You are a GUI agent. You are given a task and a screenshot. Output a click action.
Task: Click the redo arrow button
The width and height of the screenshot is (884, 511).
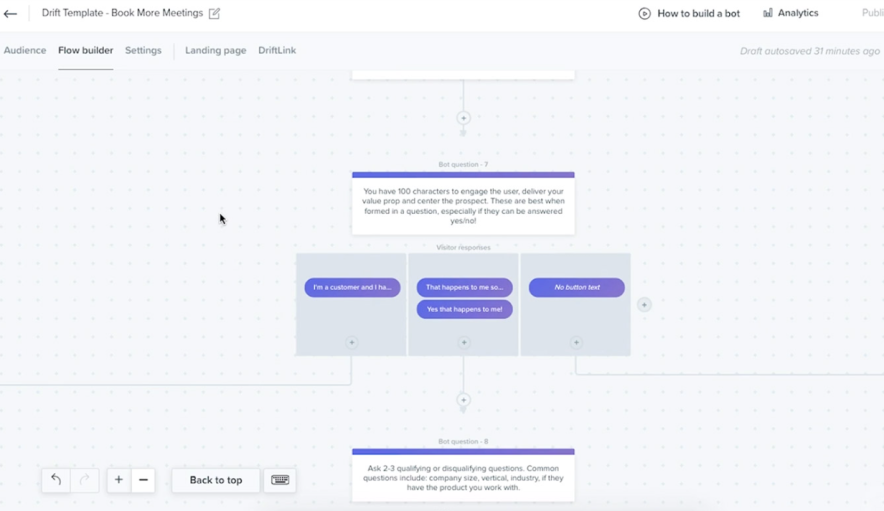pos(85,480)
